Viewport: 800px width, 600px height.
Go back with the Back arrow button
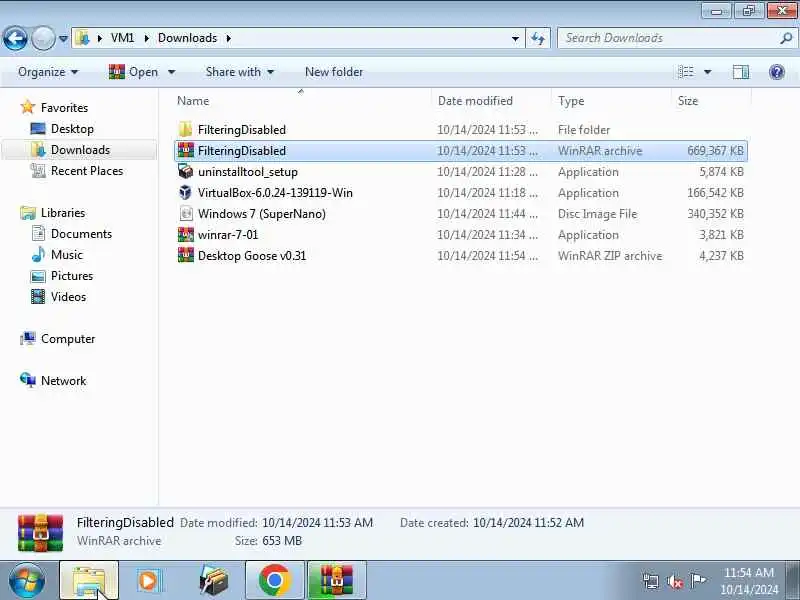click(x=15, y=38)
